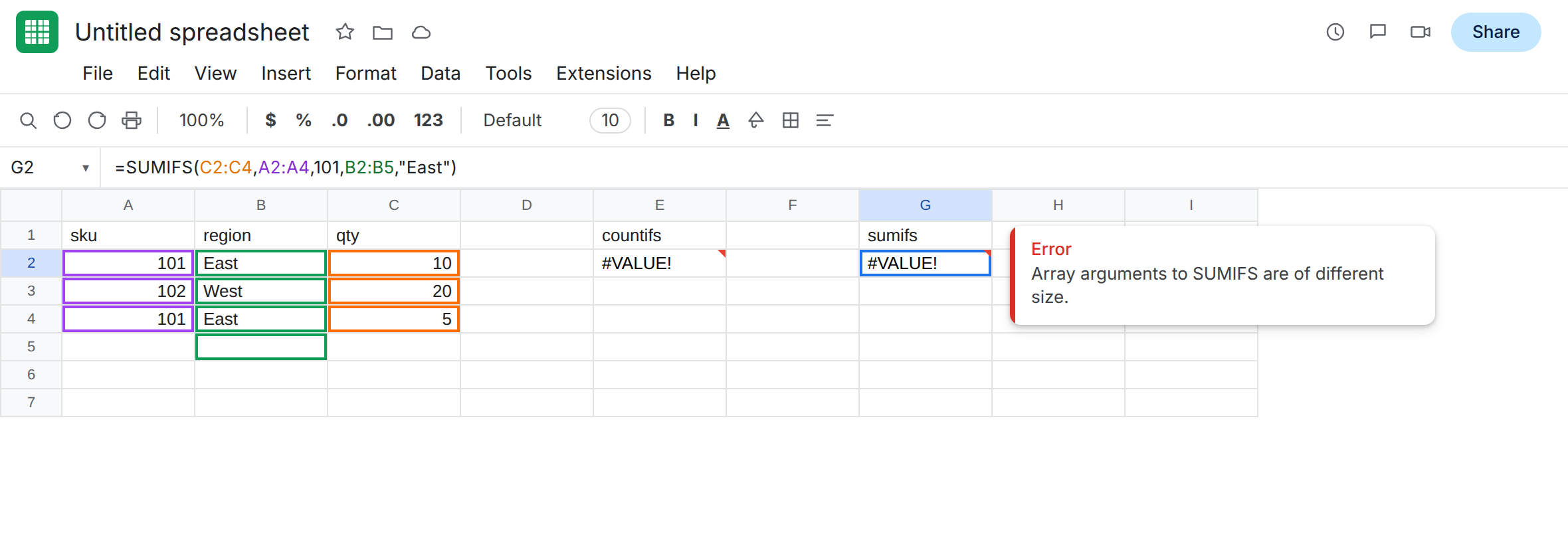Open the Default font dropdown

(x=512, y=120)
